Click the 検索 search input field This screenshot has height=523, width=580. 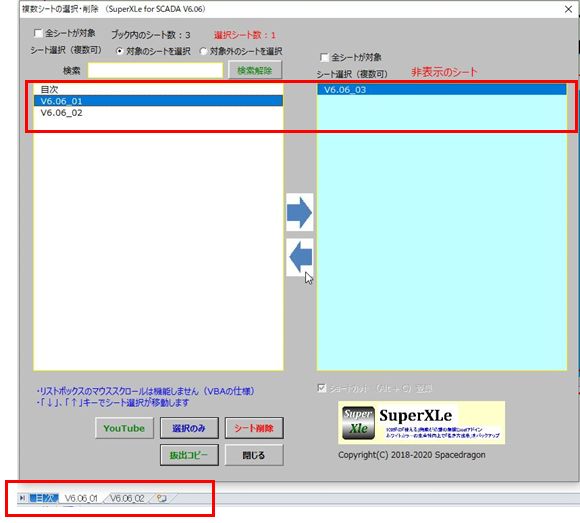(x=155, y=70)
